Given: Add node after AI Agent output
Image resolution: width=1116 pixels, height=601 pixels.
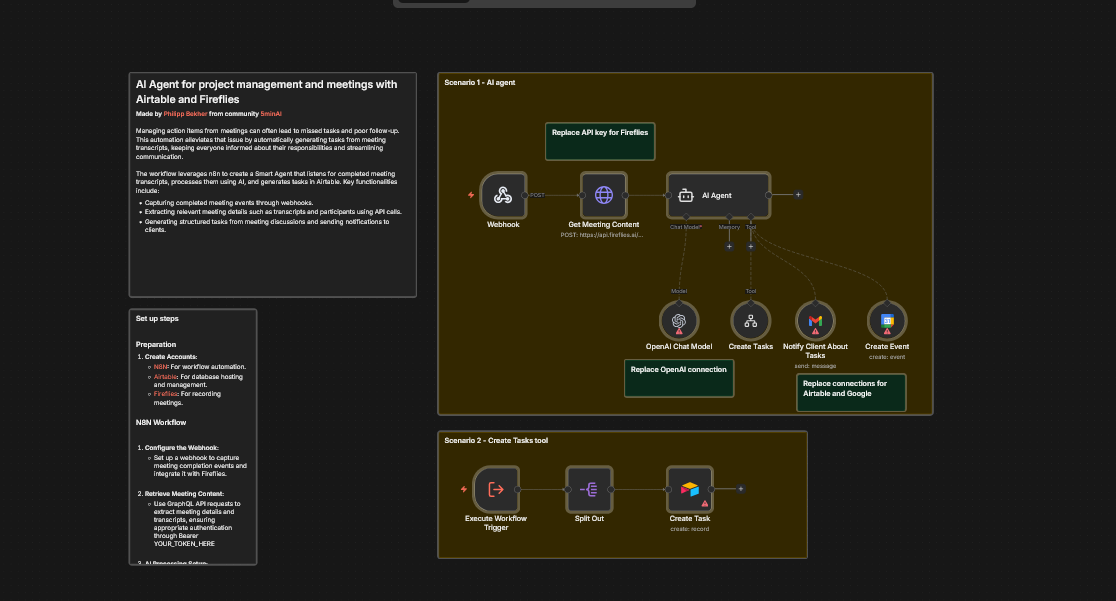Looking at the screenshot, I should tap(798, 195).
